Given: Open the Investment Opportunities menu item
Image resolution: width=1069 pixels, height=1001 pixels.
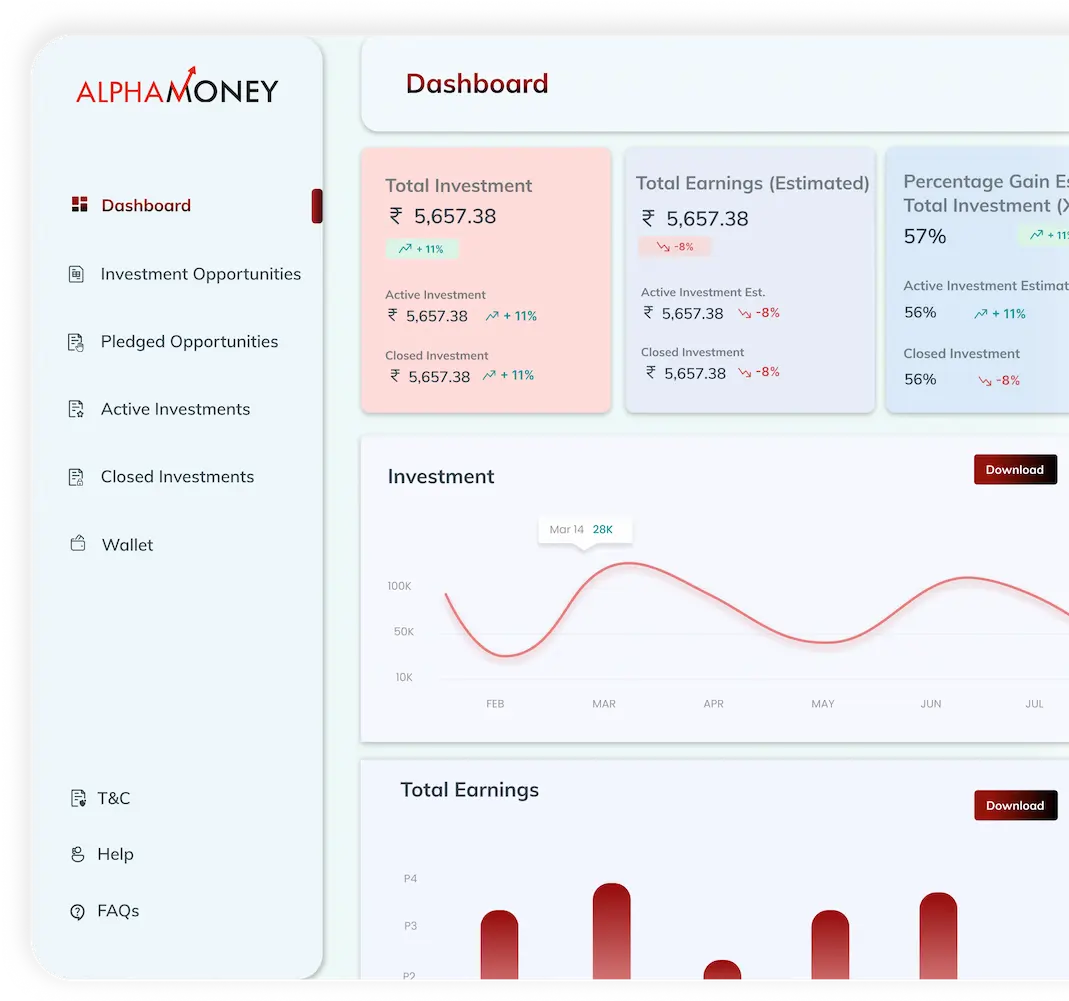Looking at the screenshot, I should click(200, 274).
